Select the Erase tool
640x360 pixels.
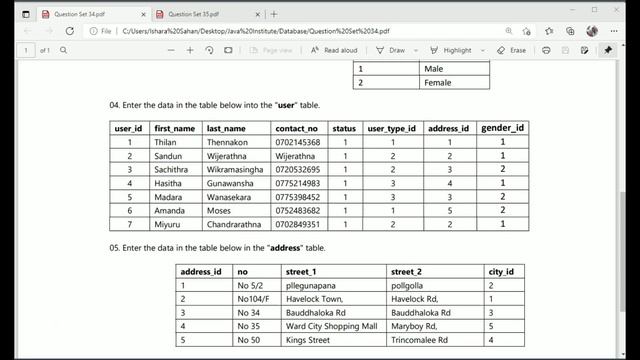pyautogui.click(x=511, y=50)
